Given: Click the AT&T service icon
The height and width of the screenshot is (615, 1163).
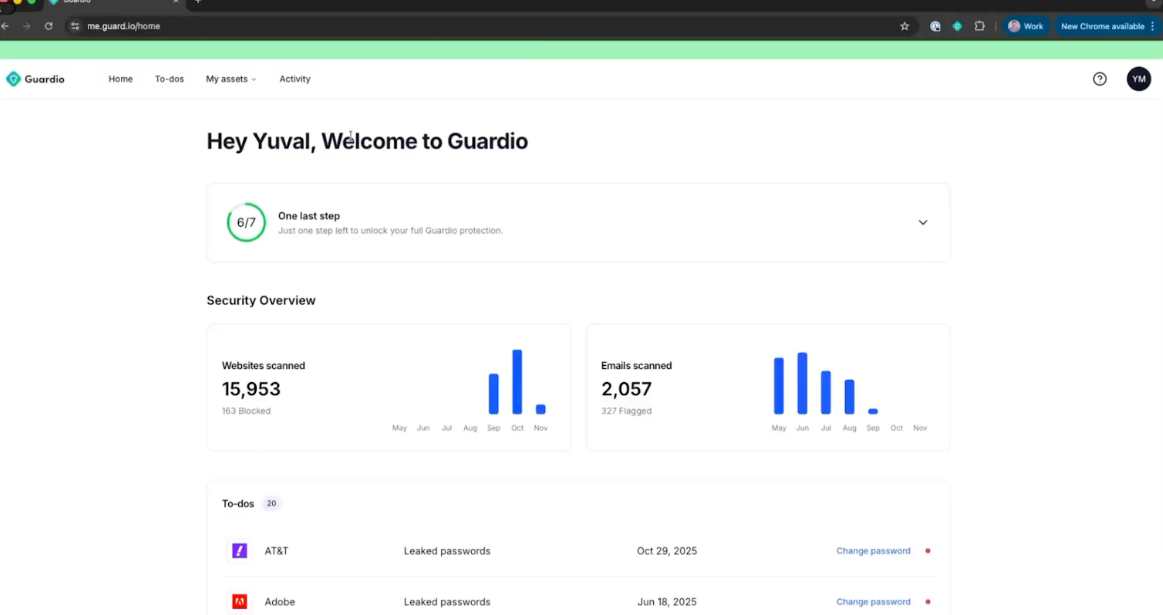Looking at the screenshot, I should [x=240, y=551].
